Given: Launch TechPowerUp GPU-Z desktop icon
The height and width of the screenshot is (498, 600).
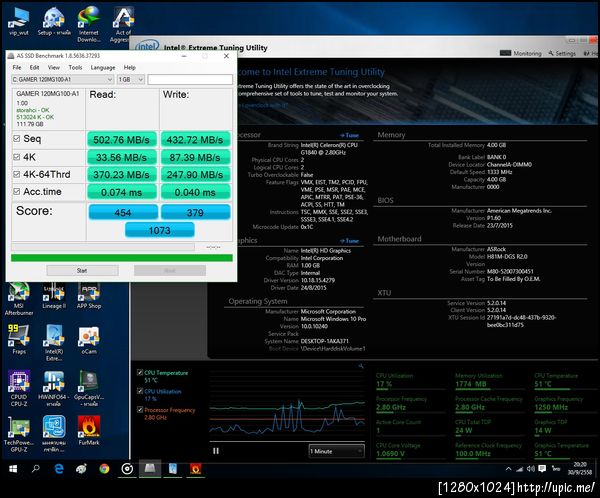Looking at the screenshot, I should [18, 434].
